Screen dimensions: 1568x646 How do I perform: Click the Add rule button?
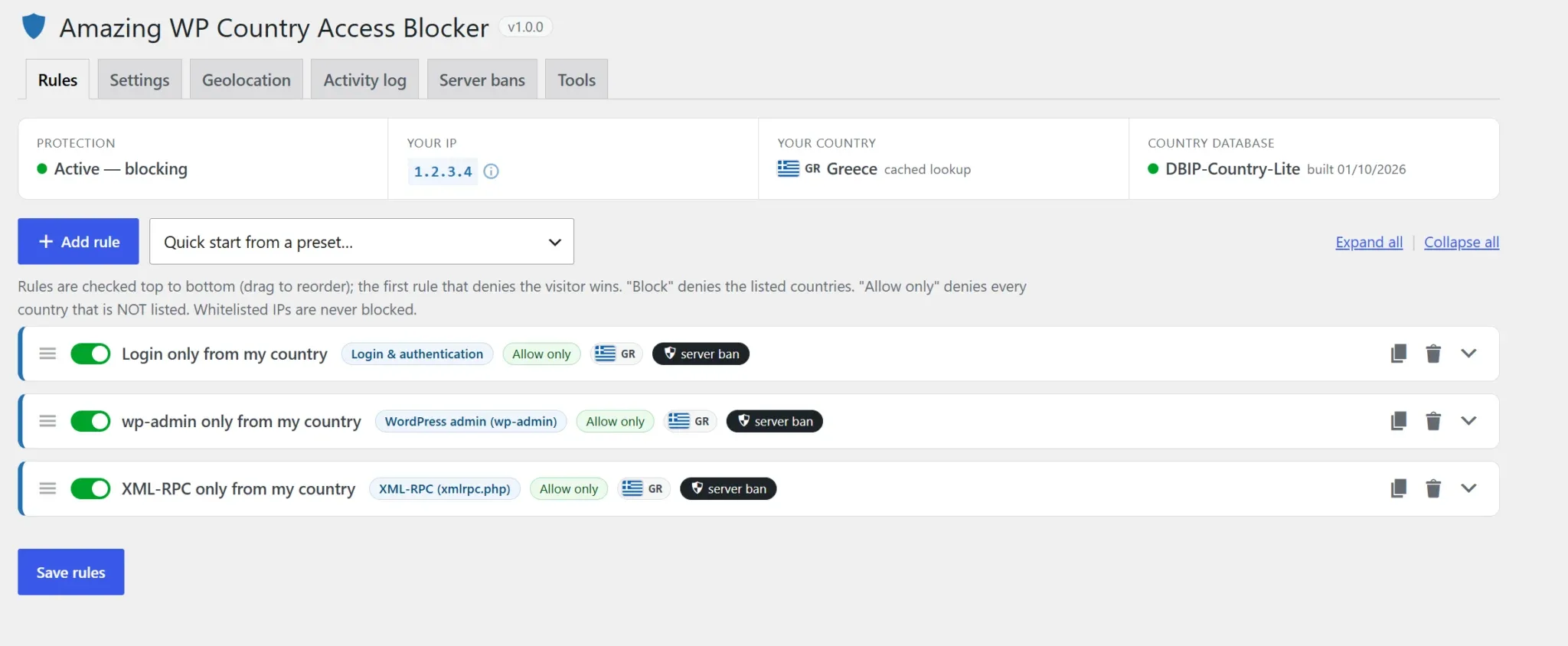pos(78,242)
